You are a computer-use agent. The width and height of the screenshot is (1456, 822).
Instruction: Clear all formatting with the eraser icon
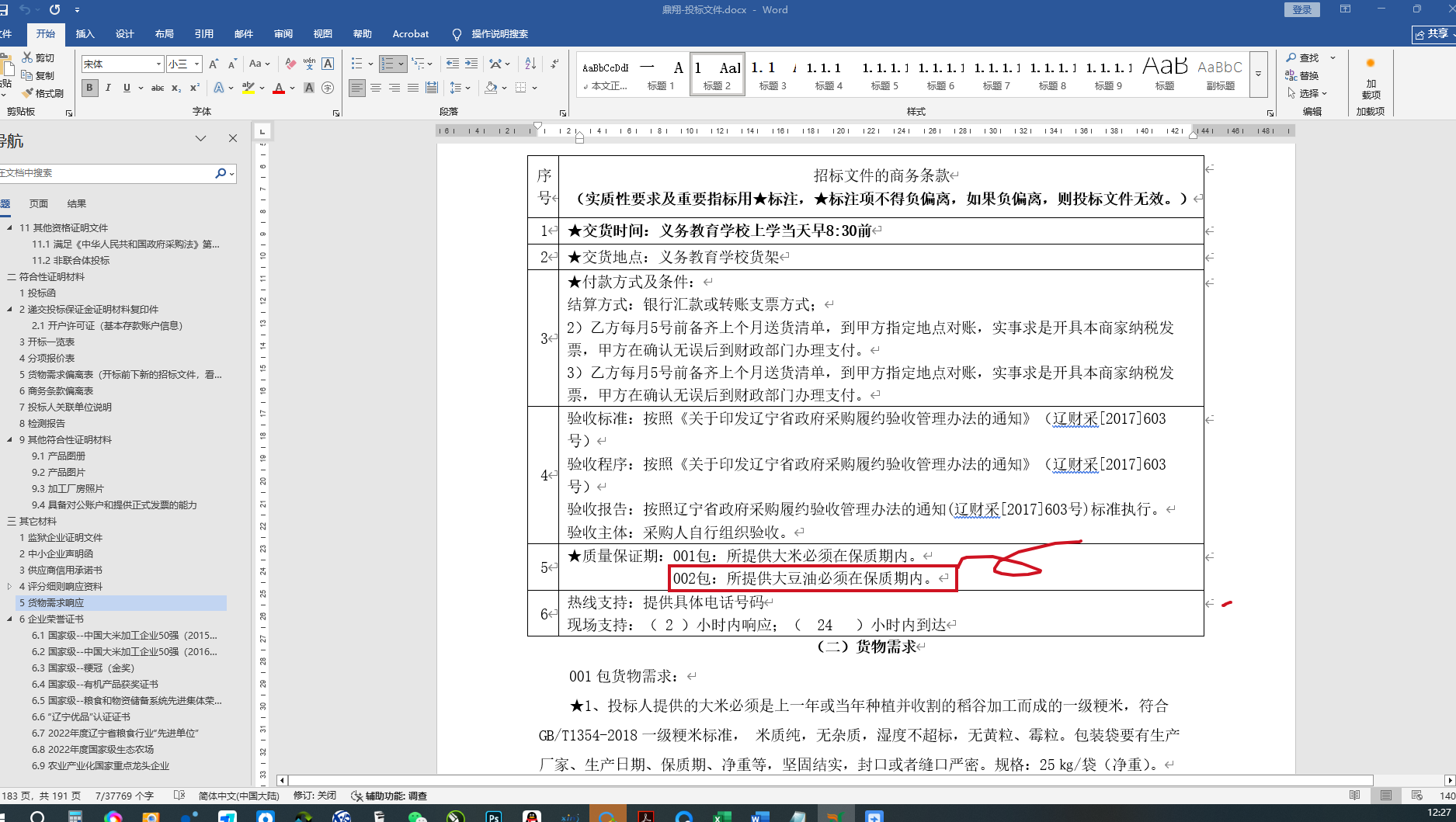290,64
